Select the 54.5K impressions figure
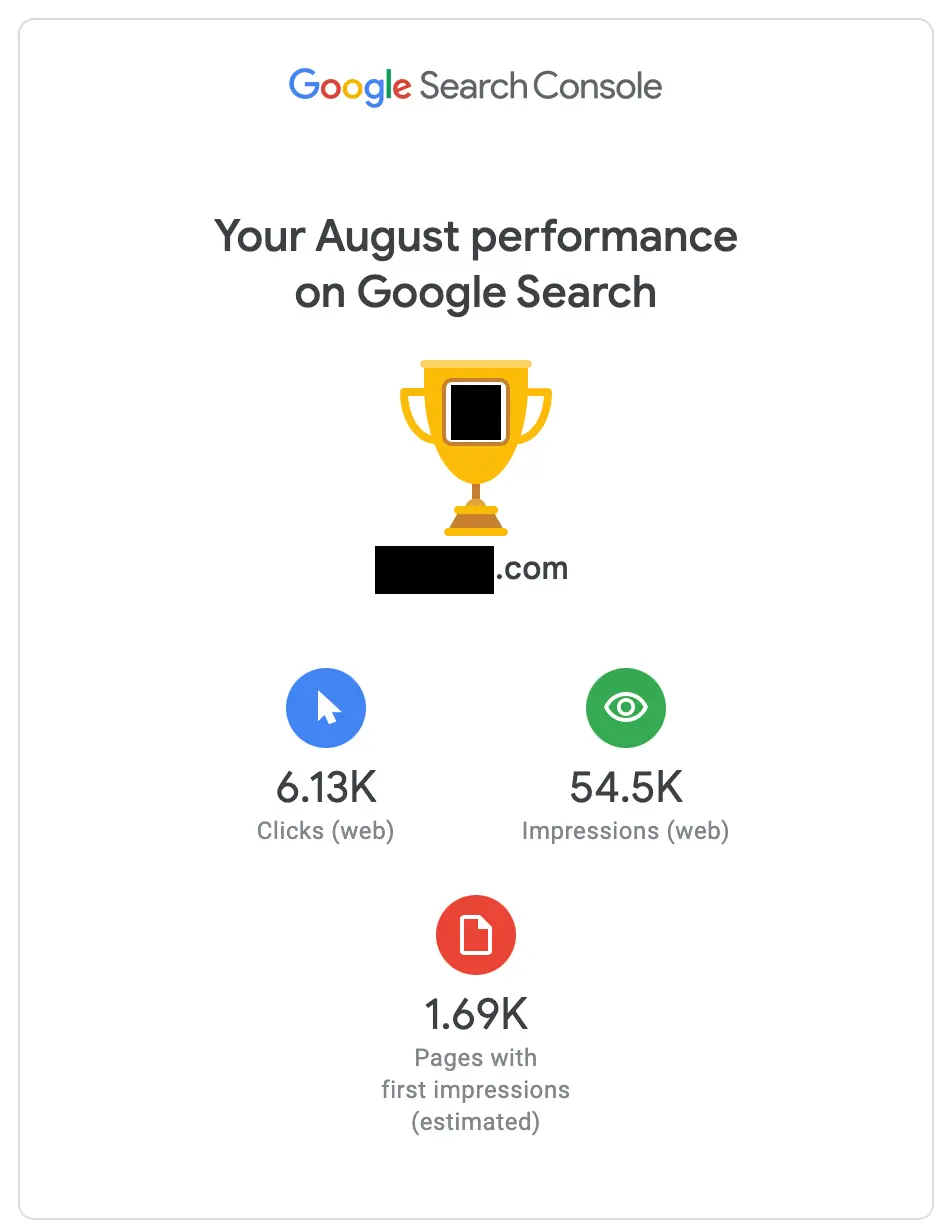952x1232 pixels. tap(626, 789)
